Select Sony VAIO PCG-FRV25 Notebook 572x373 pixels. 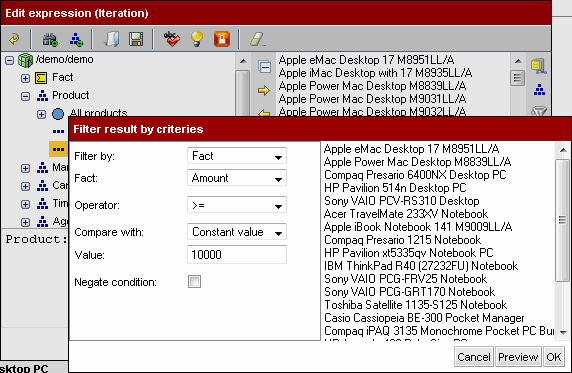tap(405, 279)
